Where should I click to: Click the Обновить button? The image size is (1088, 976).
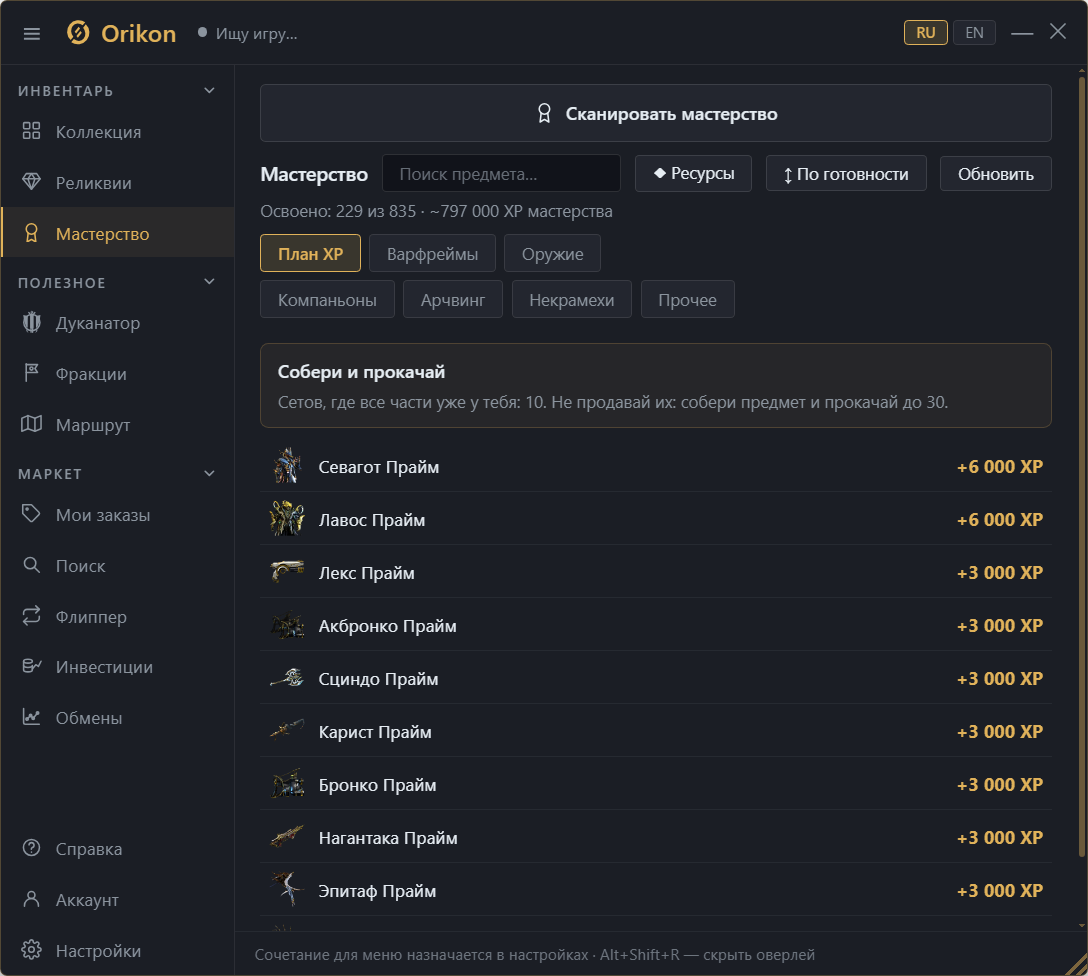996,173
